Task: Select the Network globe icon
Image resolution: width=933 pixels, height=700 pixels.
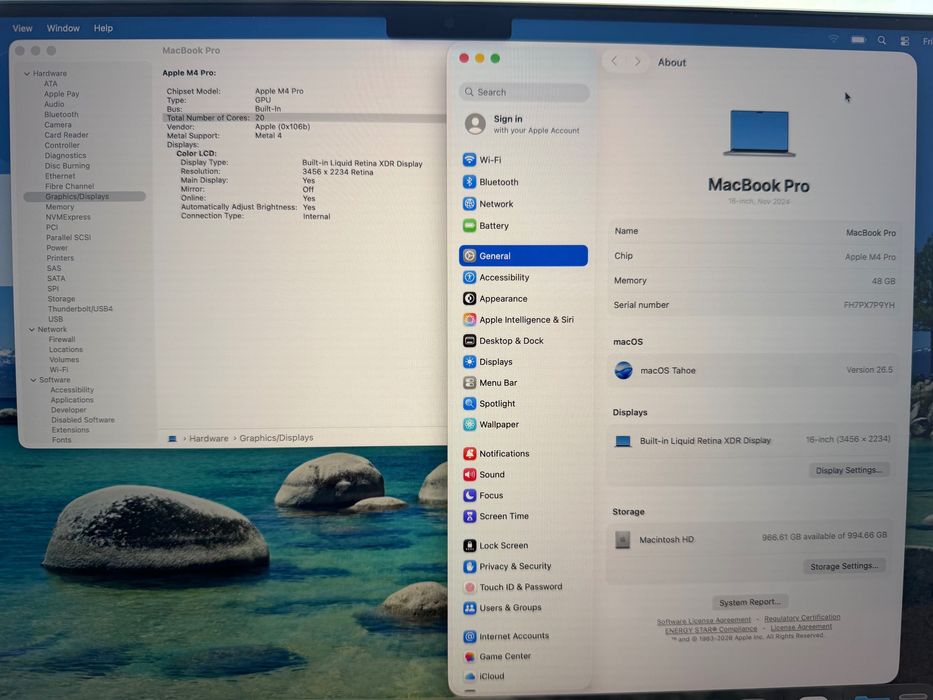Action: click(469, 204)
